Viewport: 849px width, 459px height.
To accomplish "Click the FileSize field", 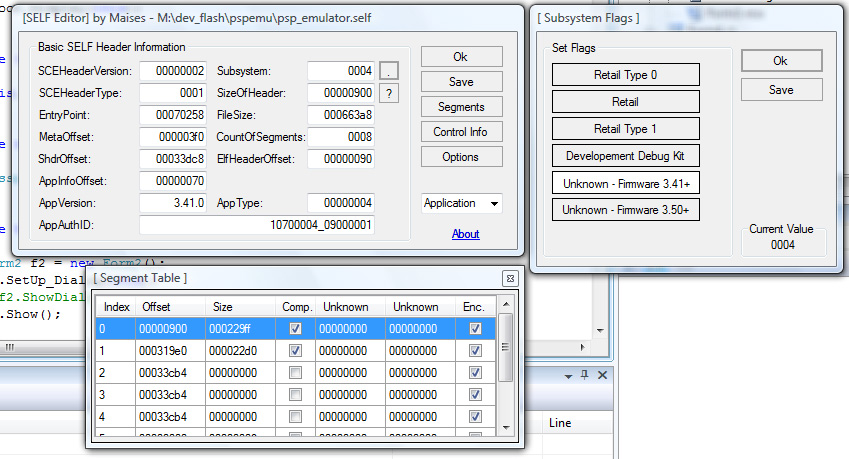I will point(341,115).
